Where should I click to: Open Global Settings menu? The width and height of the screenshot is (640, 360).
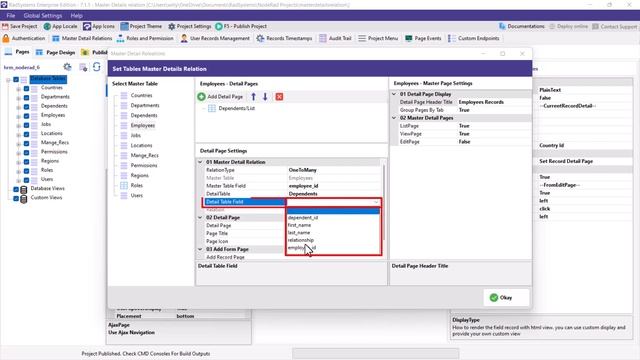click(42, 16)
